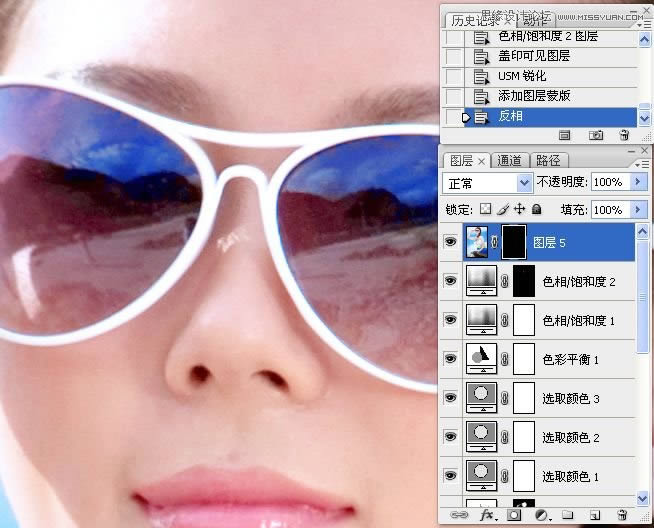Hide the 选取颜色 2 layer

(x=450, y=436)
